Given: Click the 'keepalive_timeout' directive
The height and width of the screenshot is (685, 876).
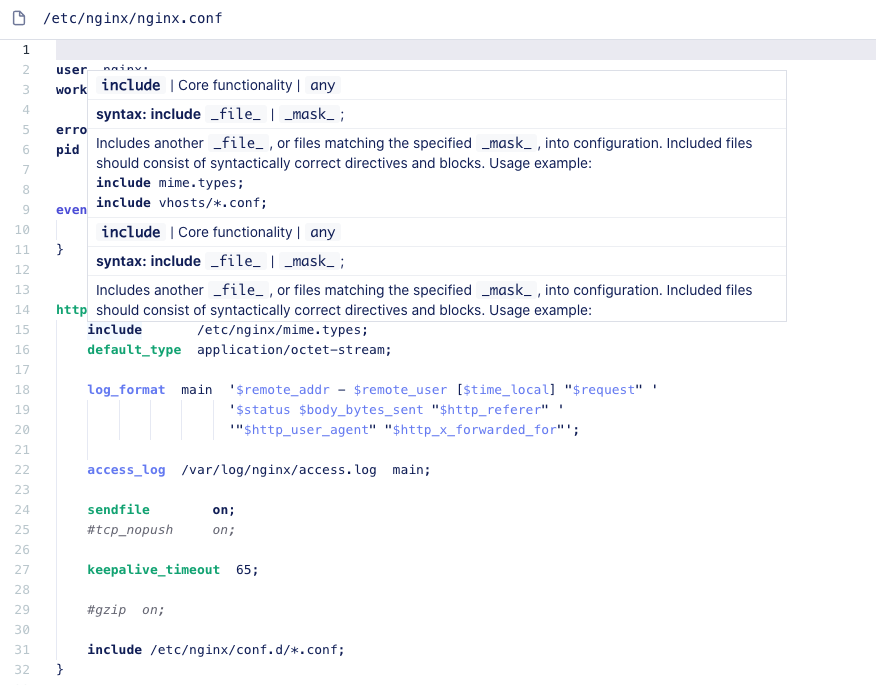Looking at the screenshot, I should click(x=154, y=570).
